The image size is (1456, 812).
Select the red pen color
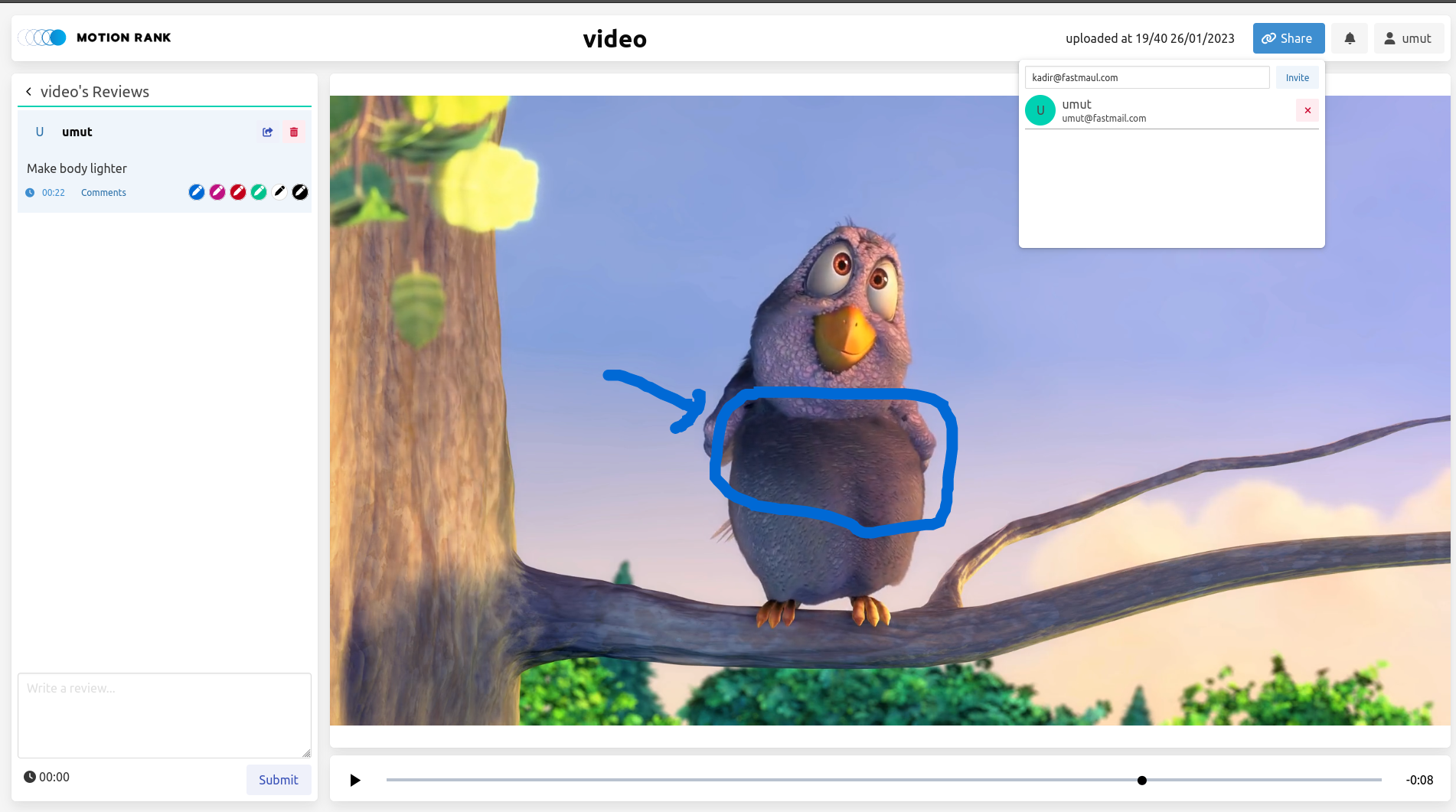[x=238, y=192]
